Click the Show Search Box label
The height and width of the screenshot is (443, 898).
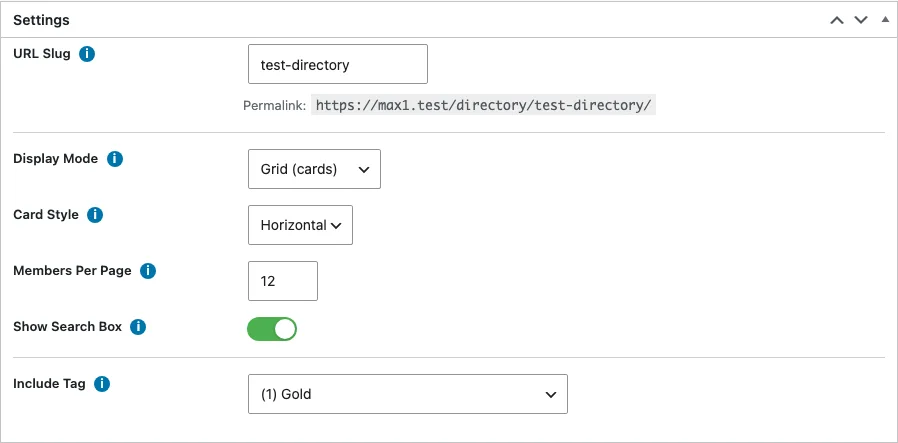click(x=68, y=327)
